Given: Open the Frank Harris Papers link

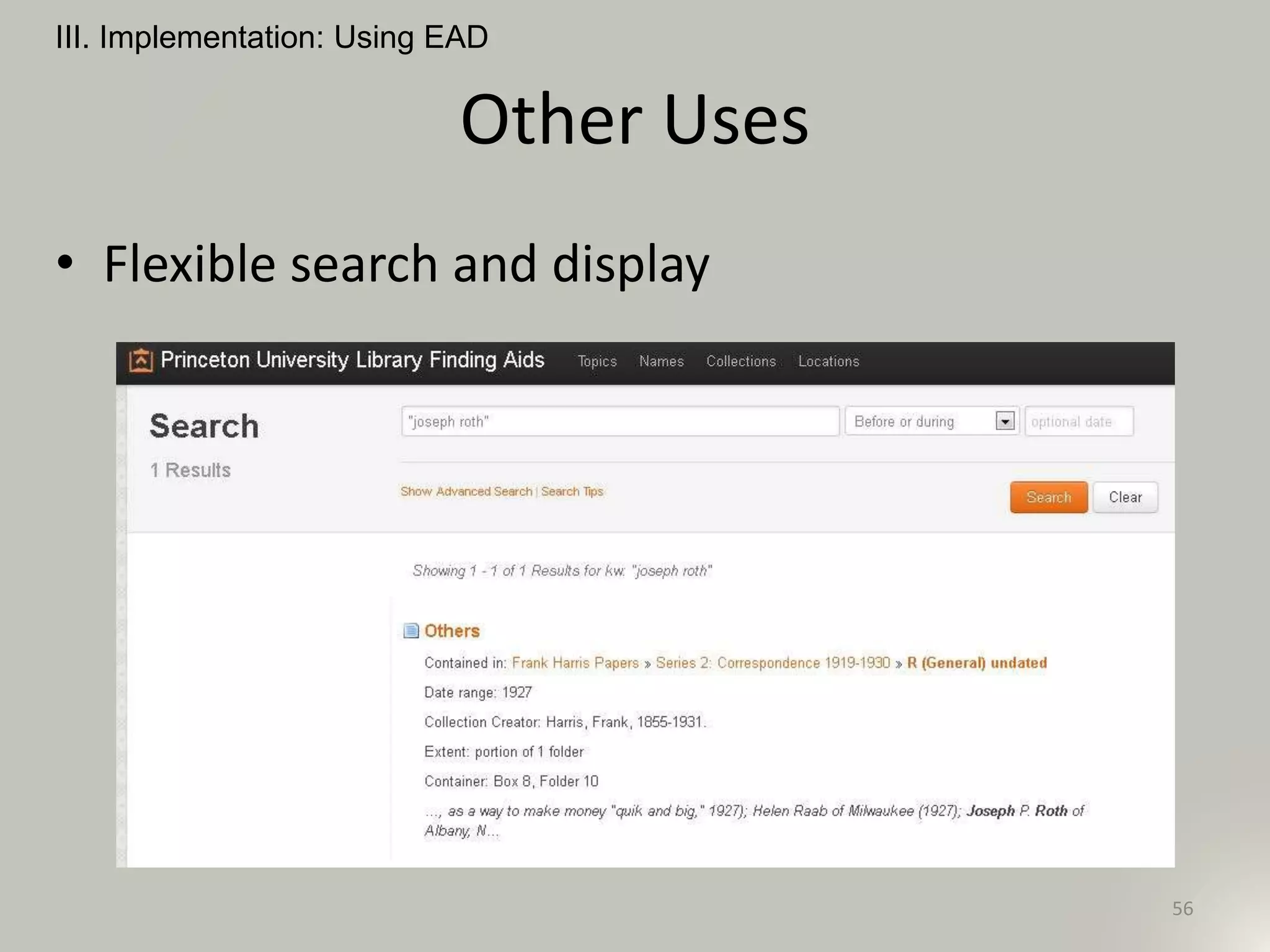Looking at the screenshot, I should tap(575, 663).
